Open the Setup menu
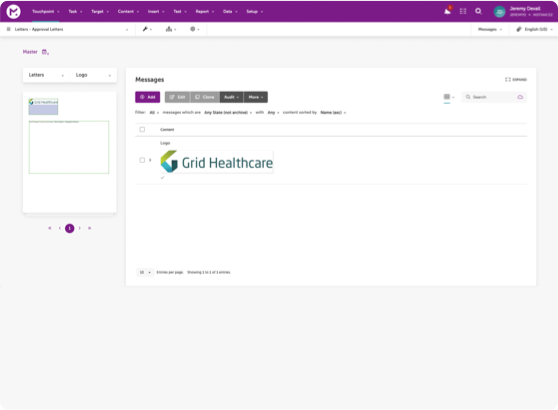558x410 pixels. click(x=255, y=11)
